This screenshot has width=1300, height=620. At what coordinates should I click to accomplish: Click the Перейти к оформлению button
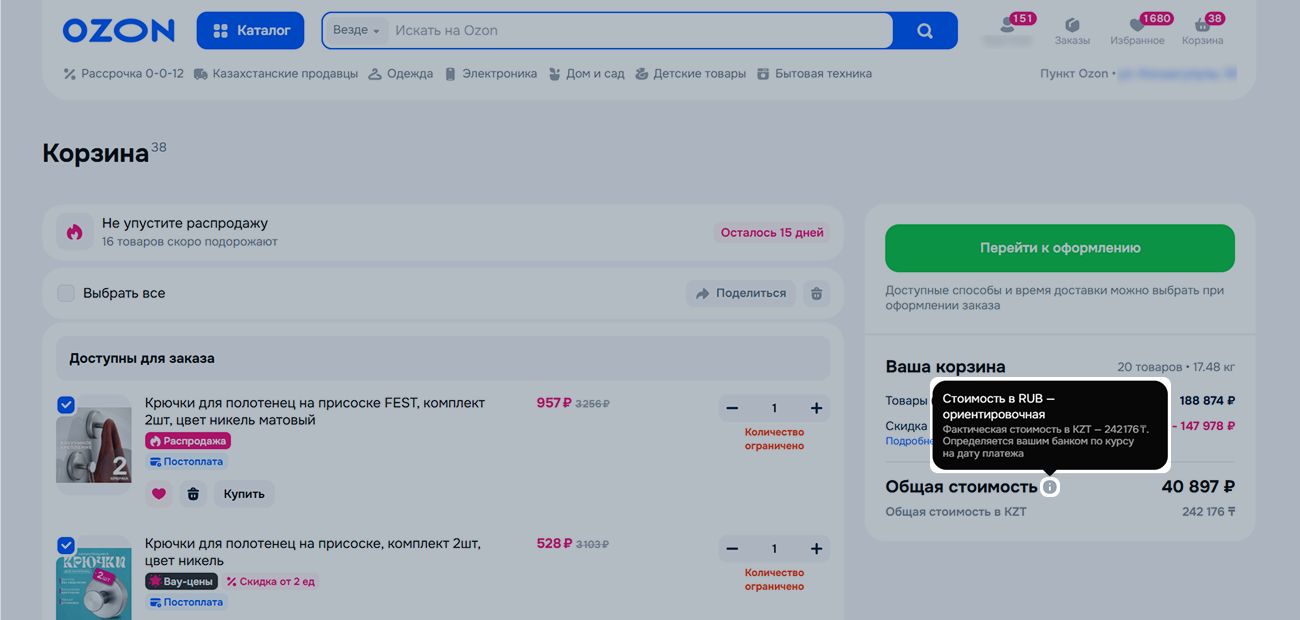[1059, 248]
